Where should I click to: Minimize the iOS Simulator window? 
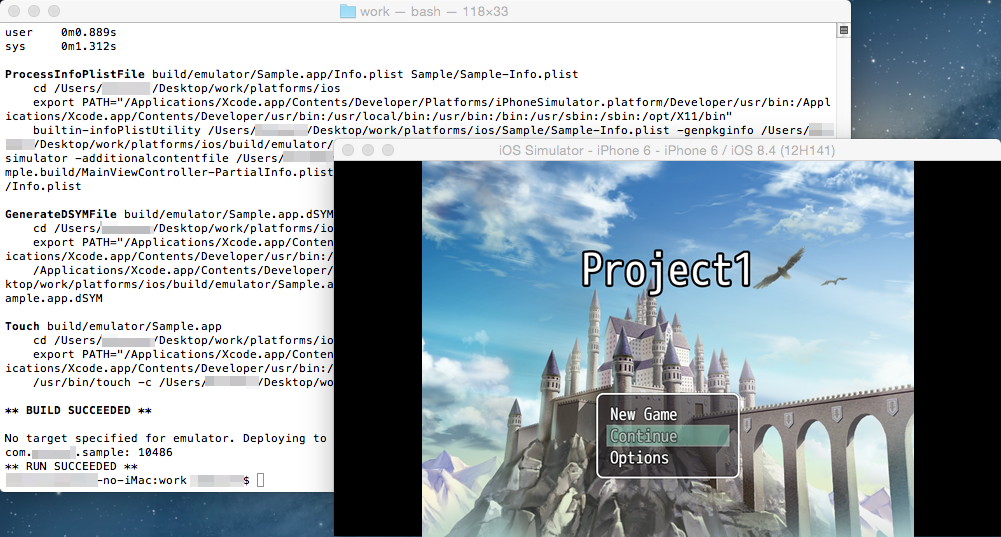tap(368, 150)
